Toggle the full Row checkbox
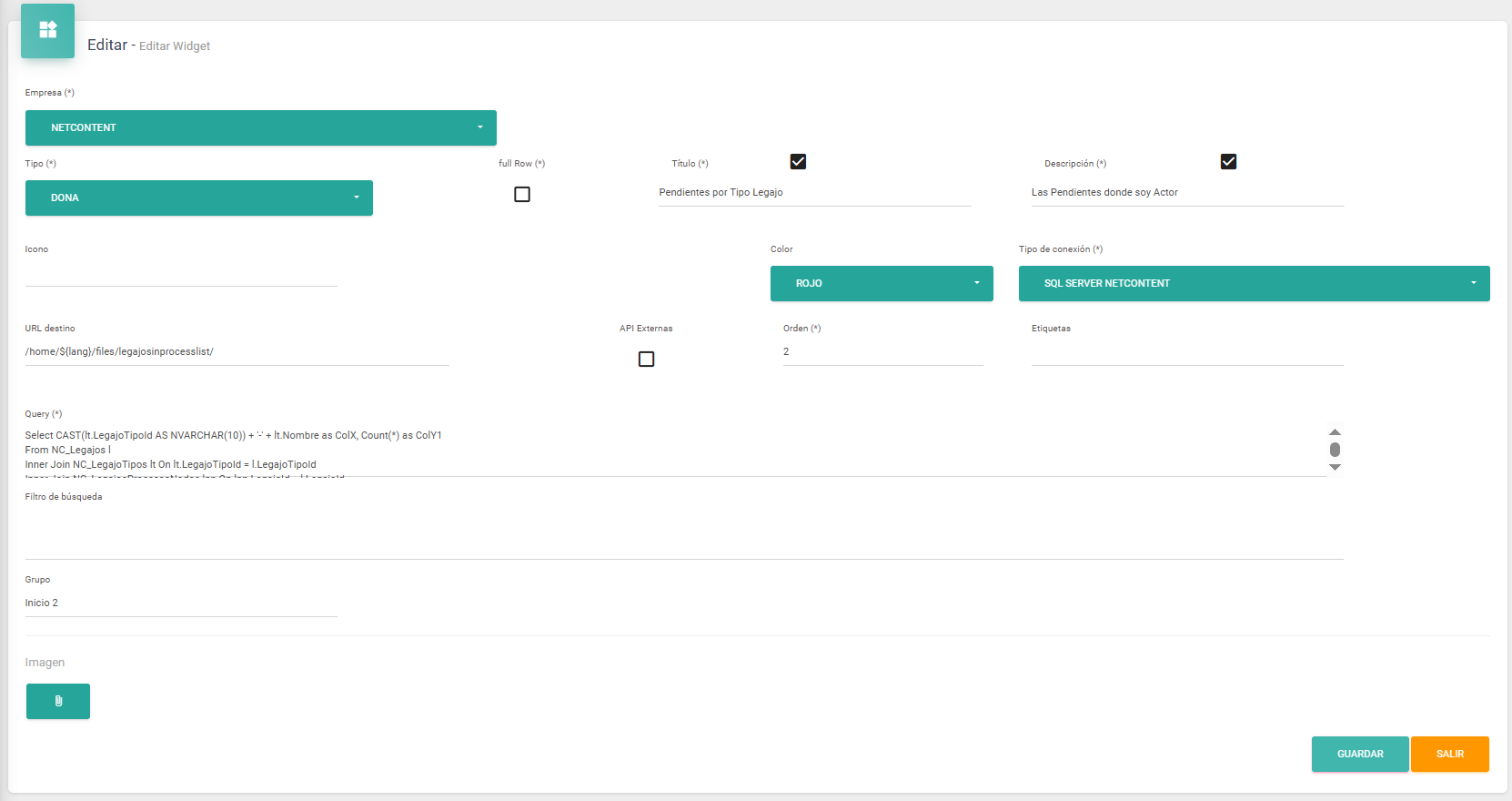This screenshot has height=801, width=1512. click(x=522, y=195)
